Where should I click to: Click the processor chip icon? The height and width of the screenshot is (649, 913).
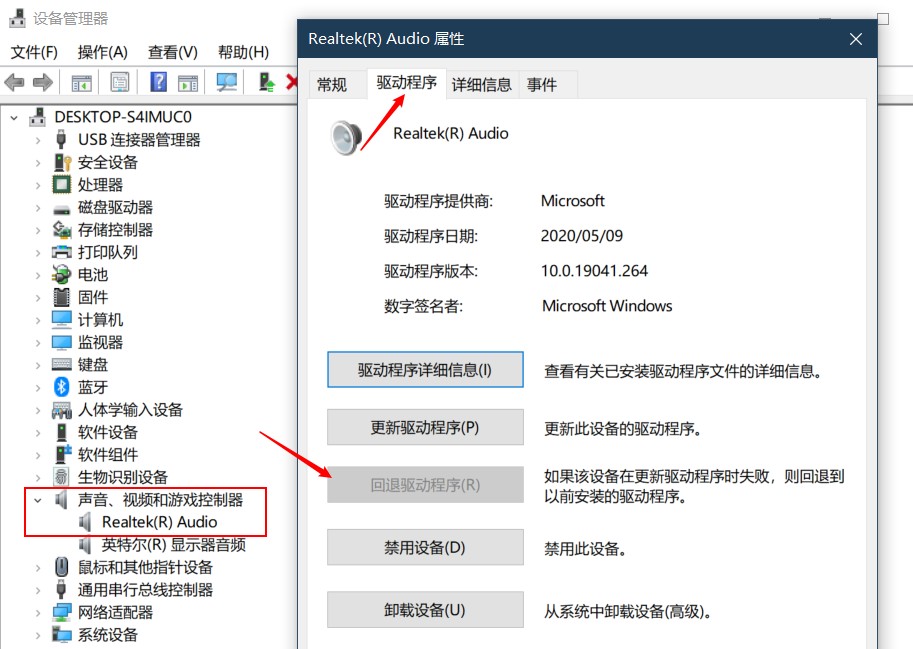(61, 185)
